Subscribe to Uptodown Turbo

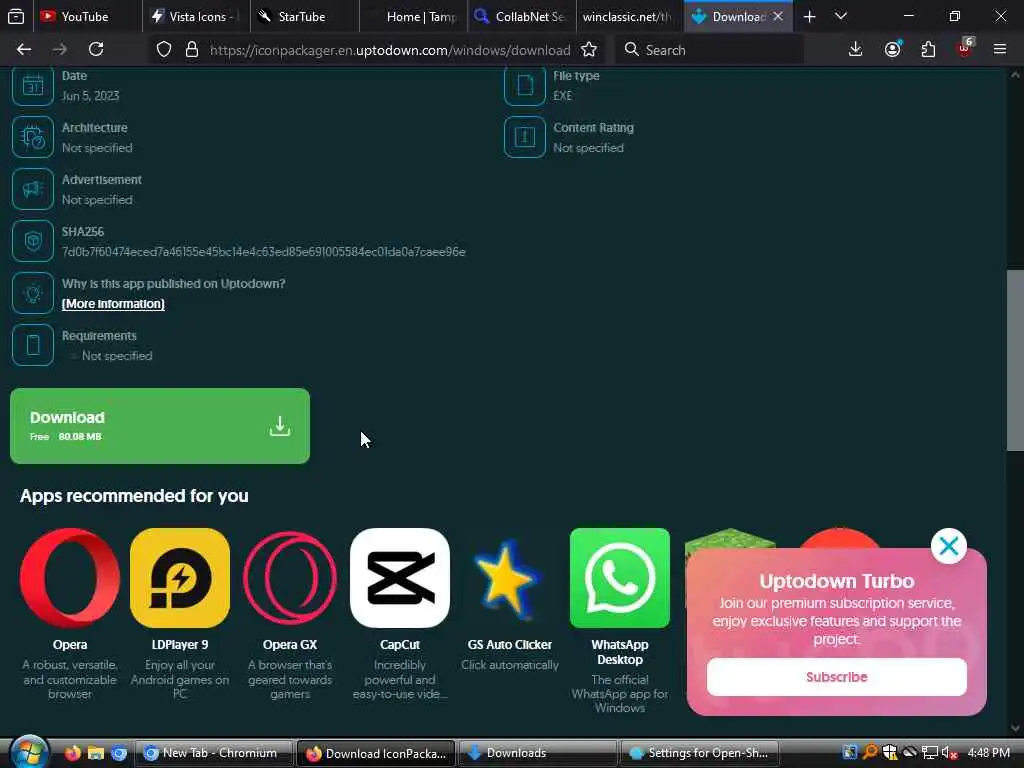coord(836,677)
